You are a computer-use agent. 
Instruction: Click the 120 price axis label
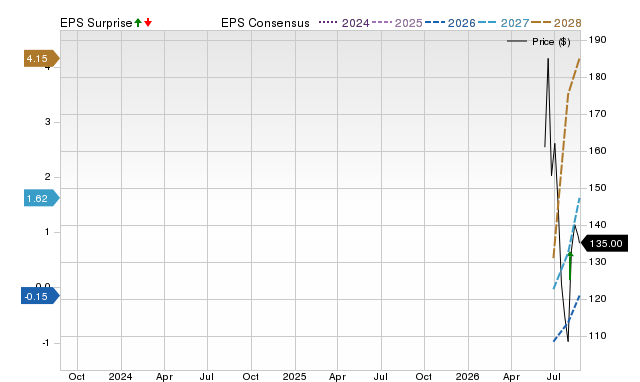pyautogui.click(x=598, y=299)
